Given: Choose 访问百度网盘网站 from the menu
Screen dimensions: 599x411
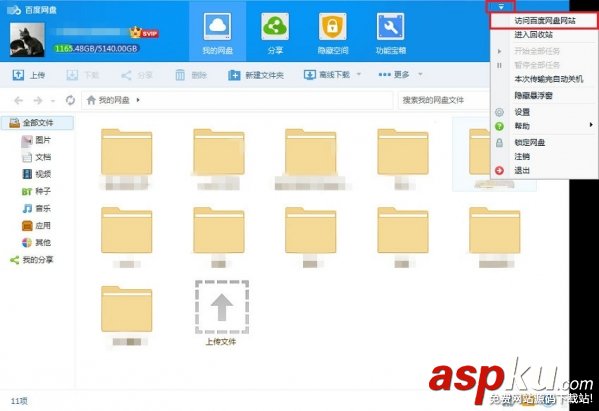Looking at the screenshot, I should (544, 21).
